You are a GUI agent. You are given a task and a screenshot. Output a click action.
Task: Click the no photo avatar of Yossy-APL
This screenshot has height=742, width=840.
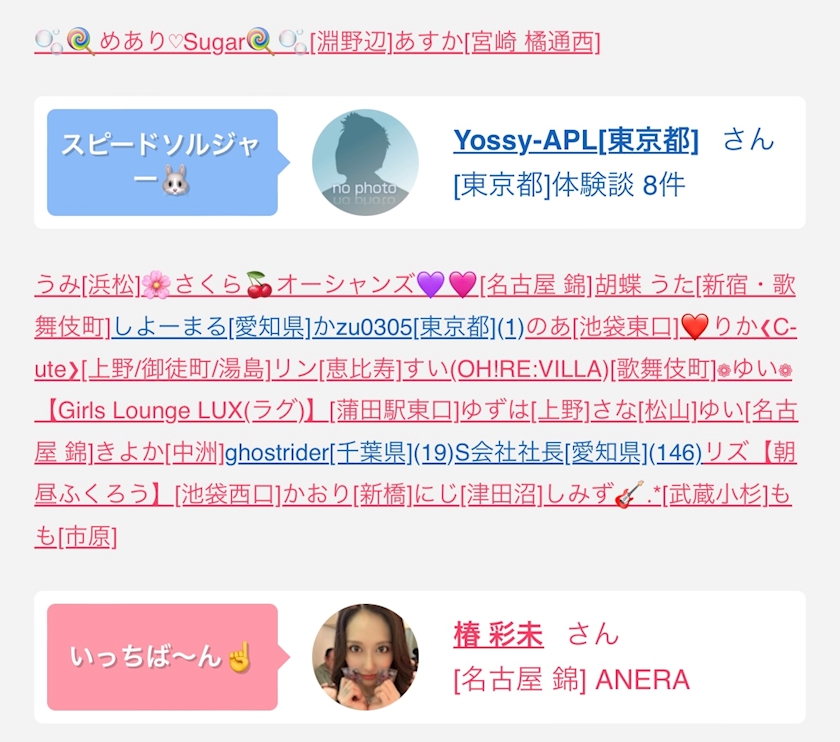point(365,162)
